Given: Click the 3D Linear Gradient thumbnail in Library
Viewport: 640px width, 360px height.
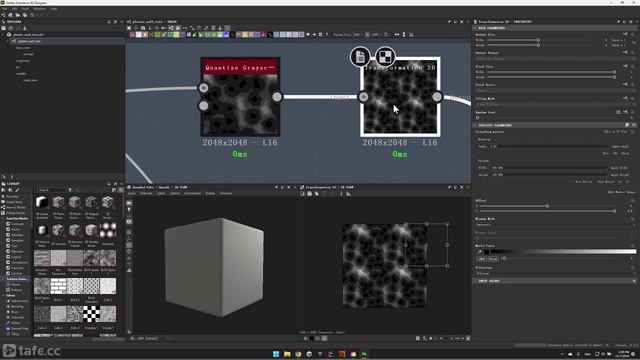Looking at the screenshot, I should [x=42, y=202].
